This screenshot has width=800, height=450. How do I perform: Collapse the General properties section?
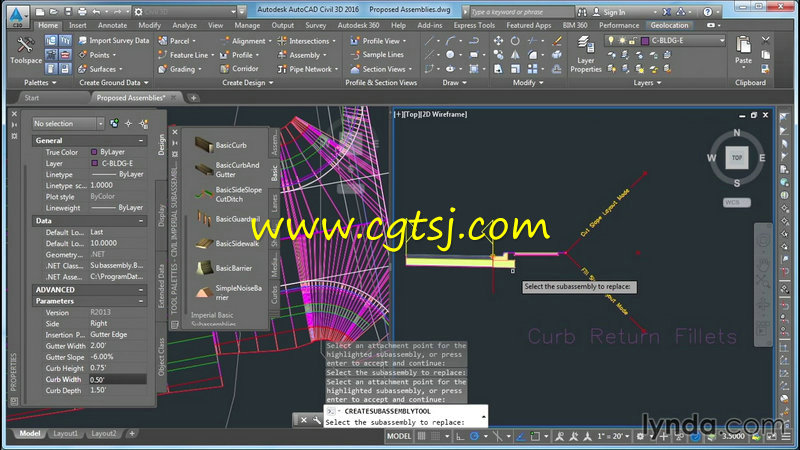[x=141, y=140]
